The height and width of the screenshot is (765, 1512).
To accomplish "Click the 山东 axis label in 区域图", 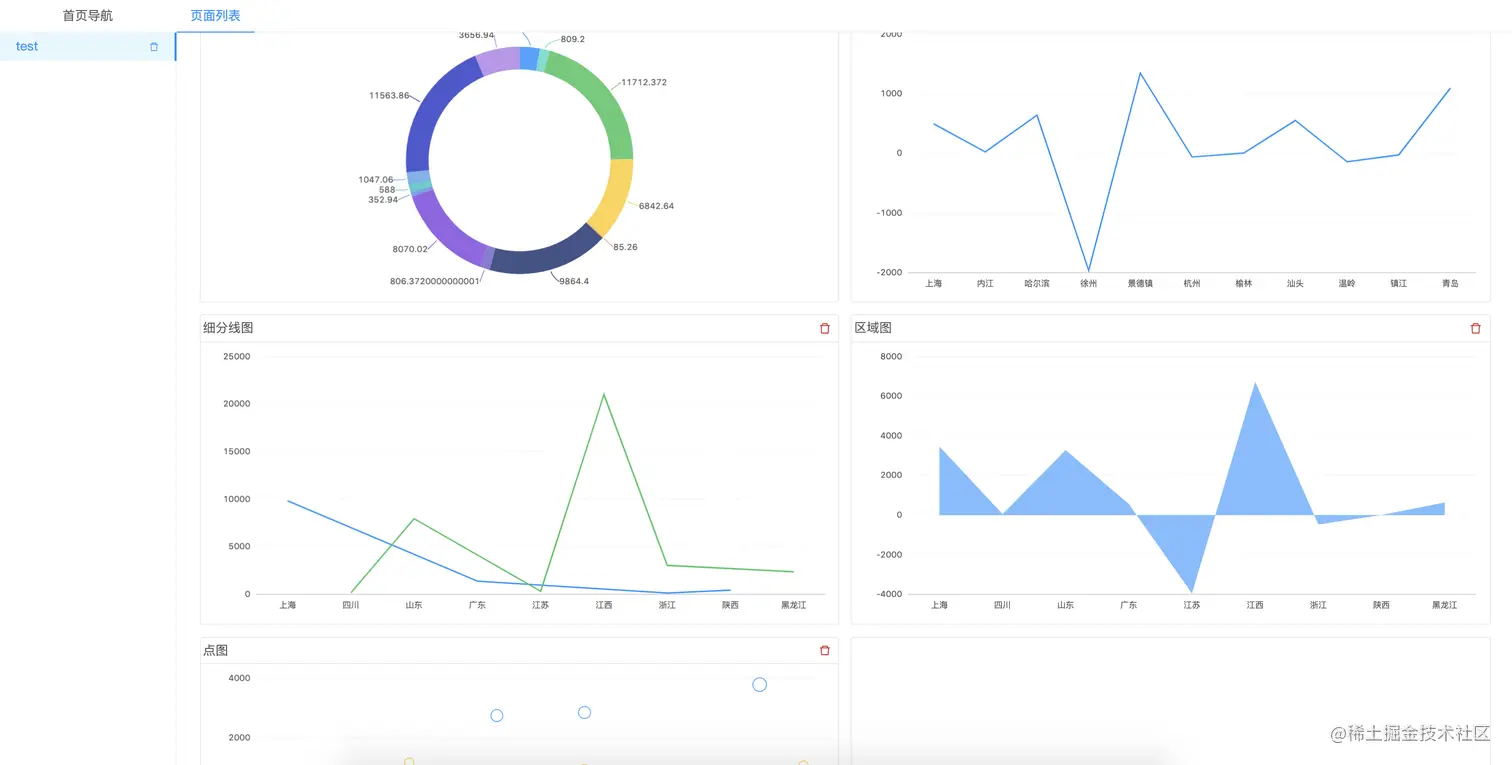I will point(1065,605).
